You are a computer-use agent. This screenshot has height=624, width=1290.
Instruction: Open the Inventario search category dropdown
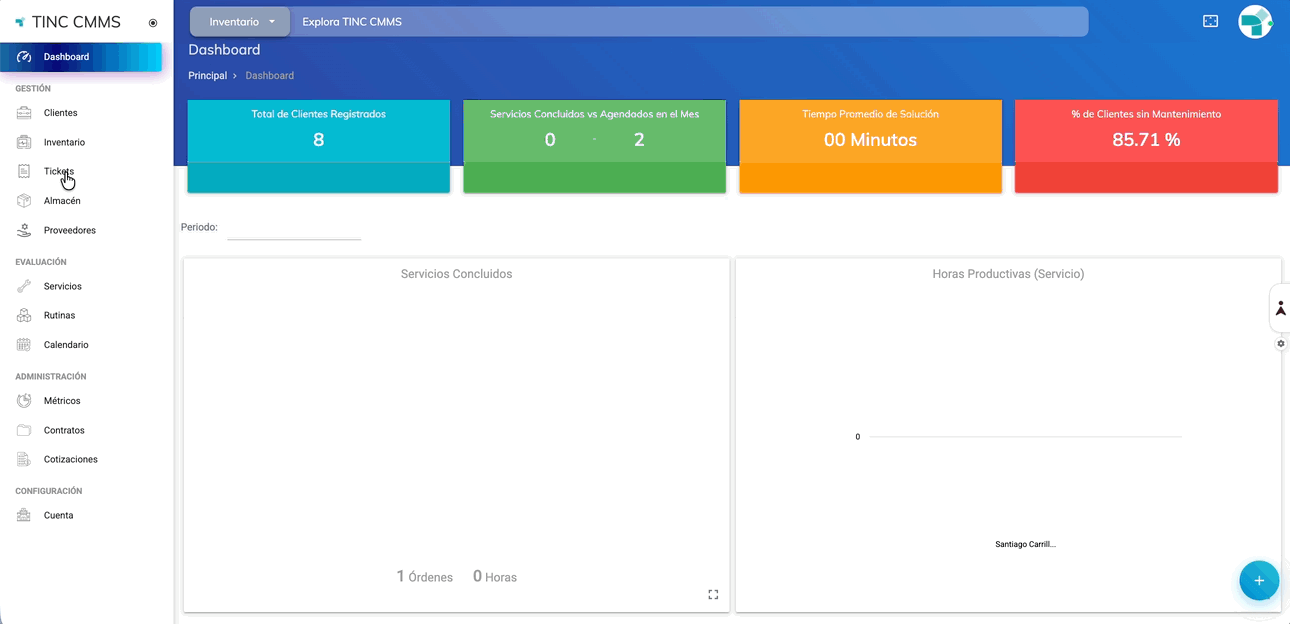click(x=240, y=22)
